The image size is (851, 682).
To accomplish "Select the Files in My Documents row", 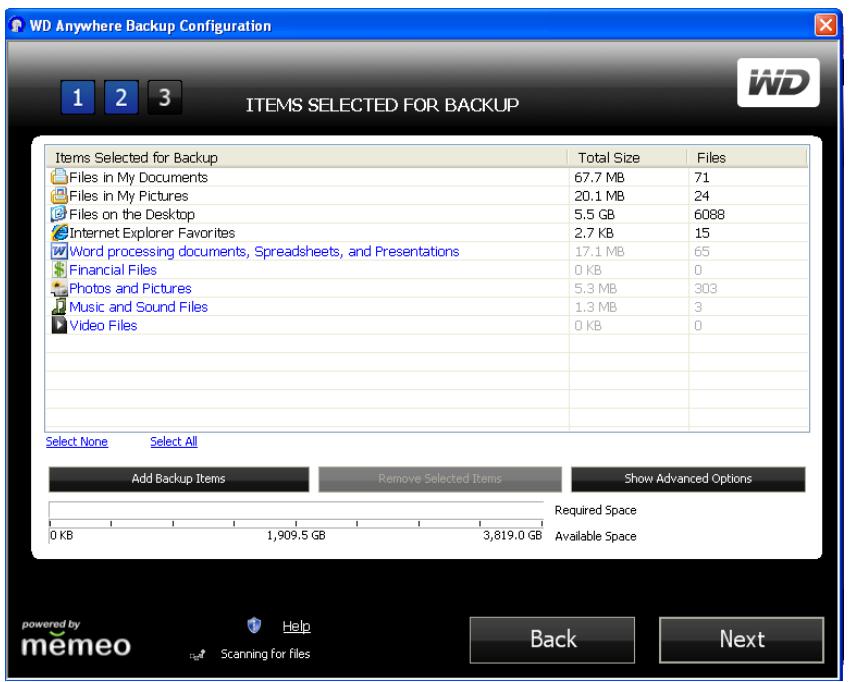I will 427,177.
